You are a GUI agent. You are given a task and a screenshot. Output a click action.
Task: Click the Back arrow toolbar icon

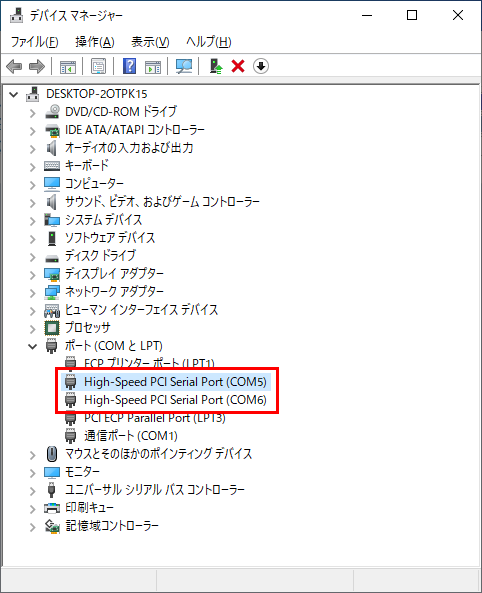point(14,67)
